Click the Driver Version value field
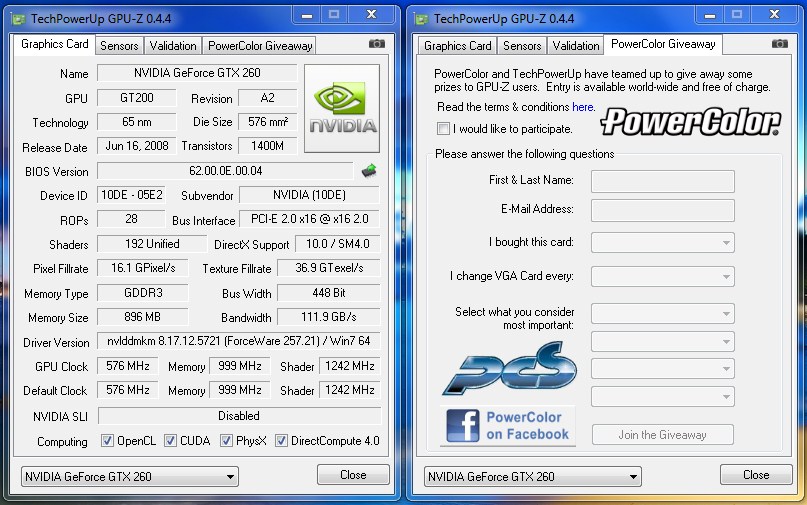 238,341
